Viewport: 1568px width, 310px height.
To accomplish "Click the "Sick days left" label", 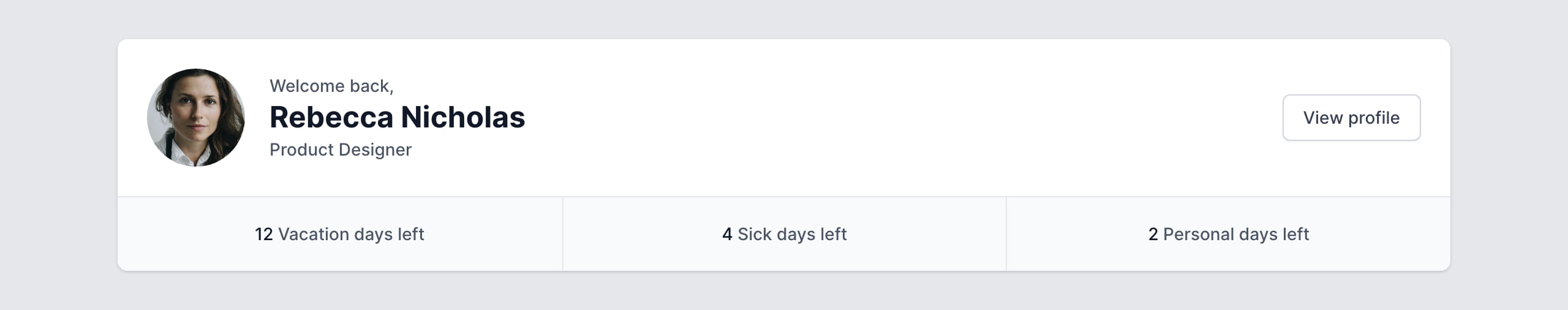I will point(792,234).
